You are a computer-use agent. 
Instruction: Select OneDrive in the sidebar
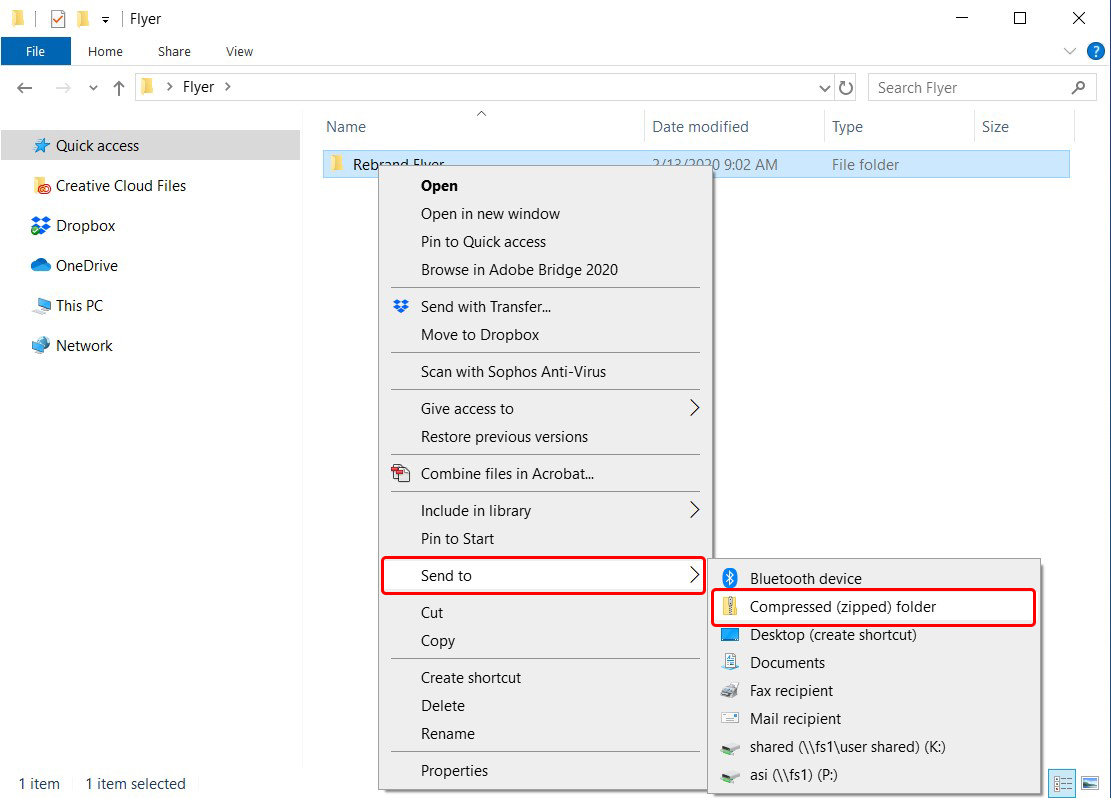(x=85, y=265)
